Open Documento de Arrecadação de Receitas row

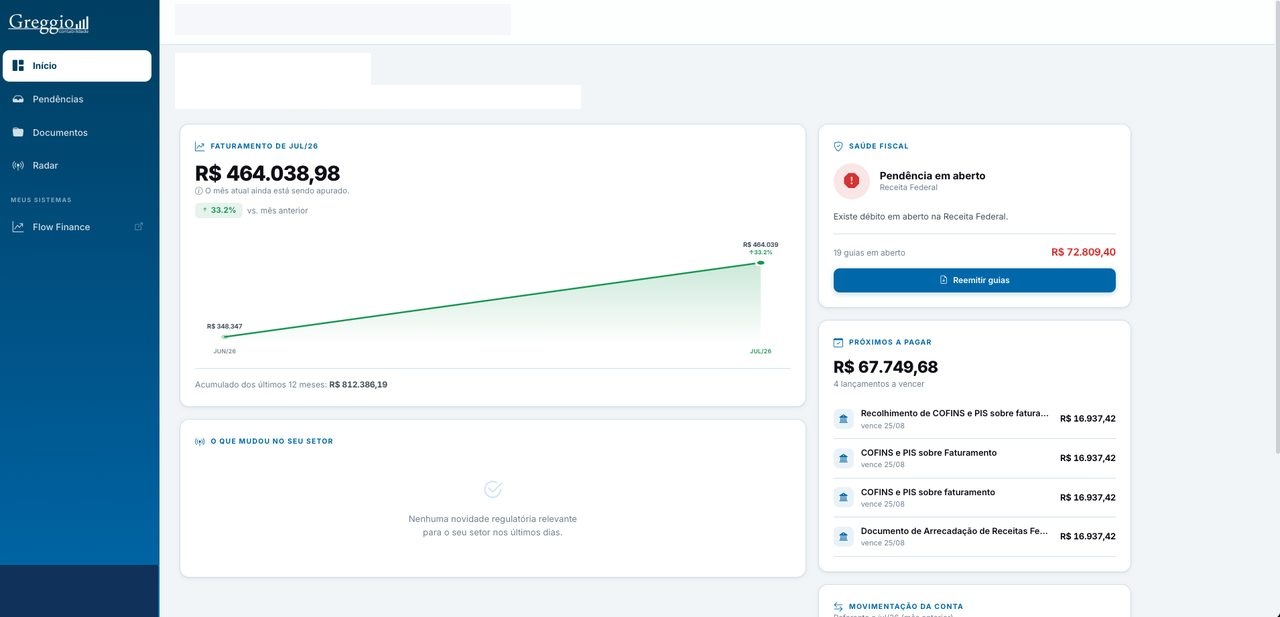pyautogui.click(x=975, y=536)
